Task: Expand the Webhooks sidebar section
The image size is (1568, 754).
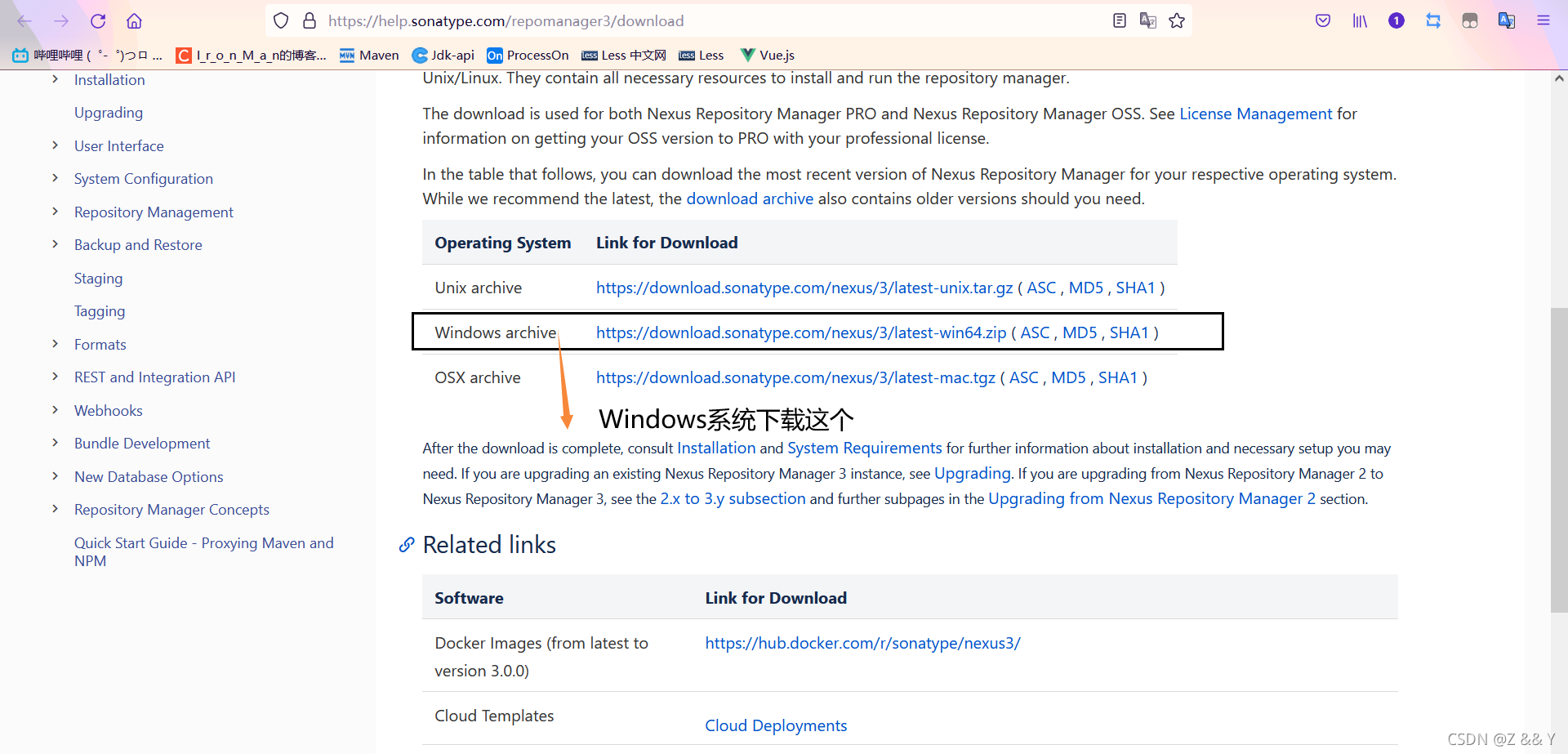Action: coord(55,410)
